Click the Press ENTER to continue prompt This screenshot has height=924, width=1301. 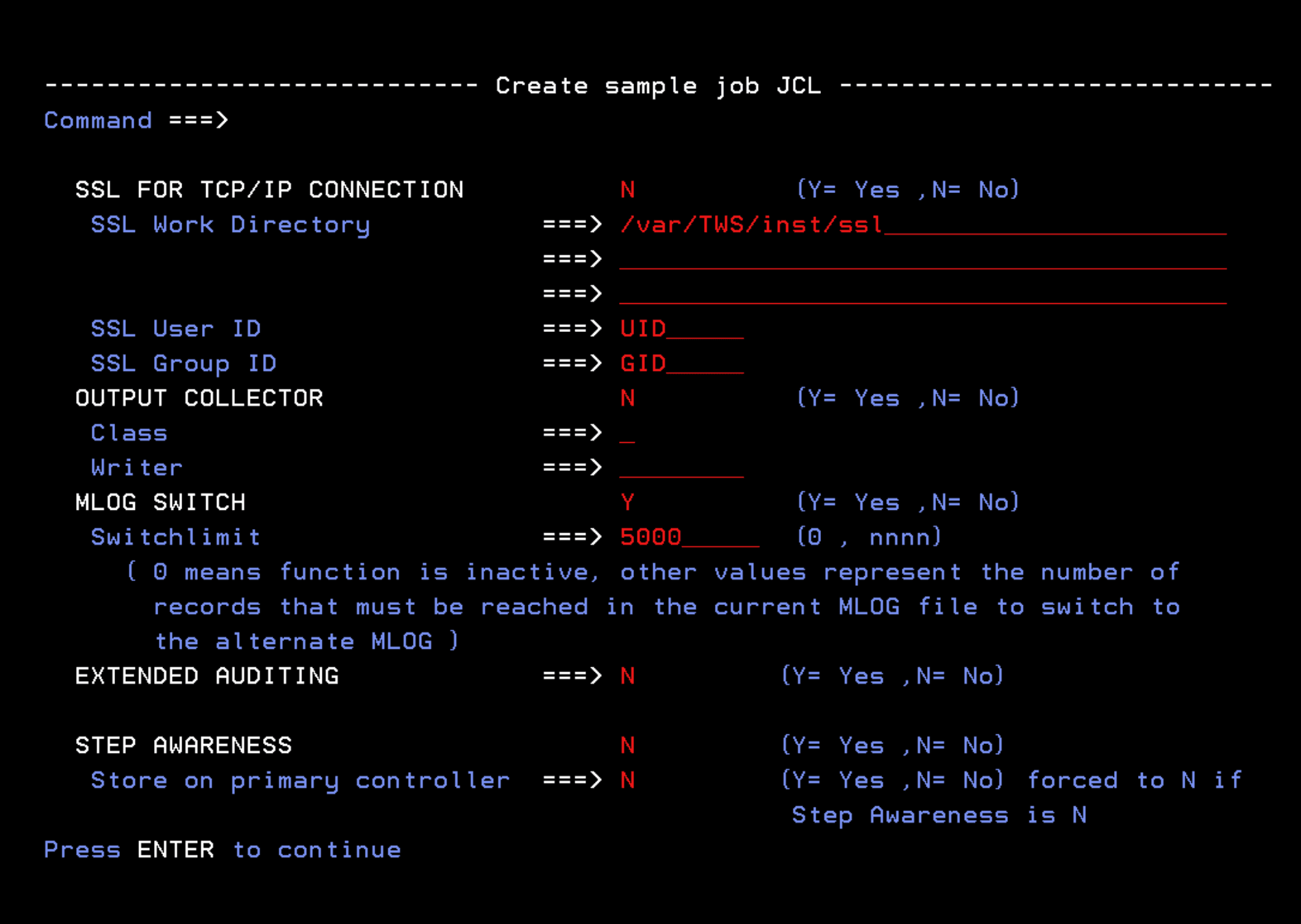tap(223, 850)
